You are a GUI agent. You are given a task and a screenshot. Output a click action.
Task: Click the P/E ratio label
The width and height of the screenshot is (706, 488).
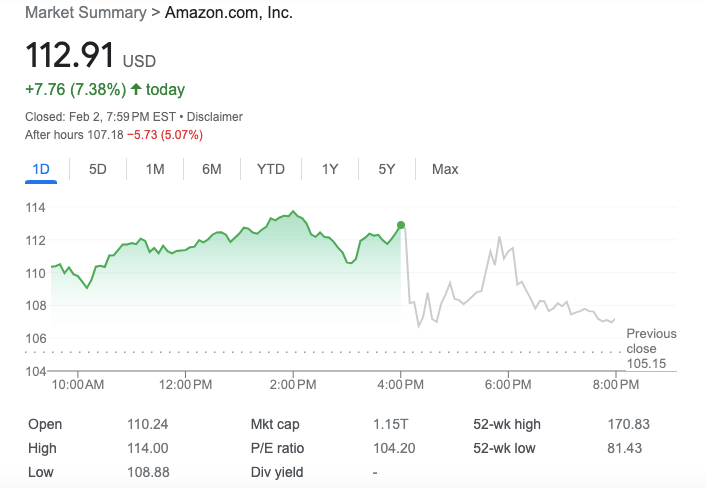[x=277, y=448]
